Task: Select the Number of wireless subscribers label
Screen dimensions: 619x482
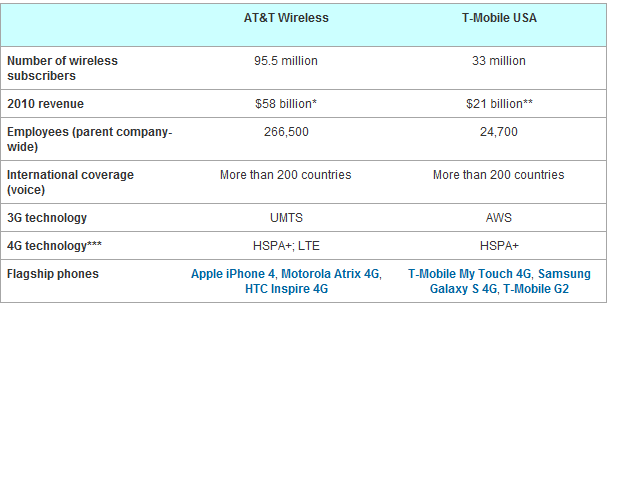Action: [x=62, y=68]
